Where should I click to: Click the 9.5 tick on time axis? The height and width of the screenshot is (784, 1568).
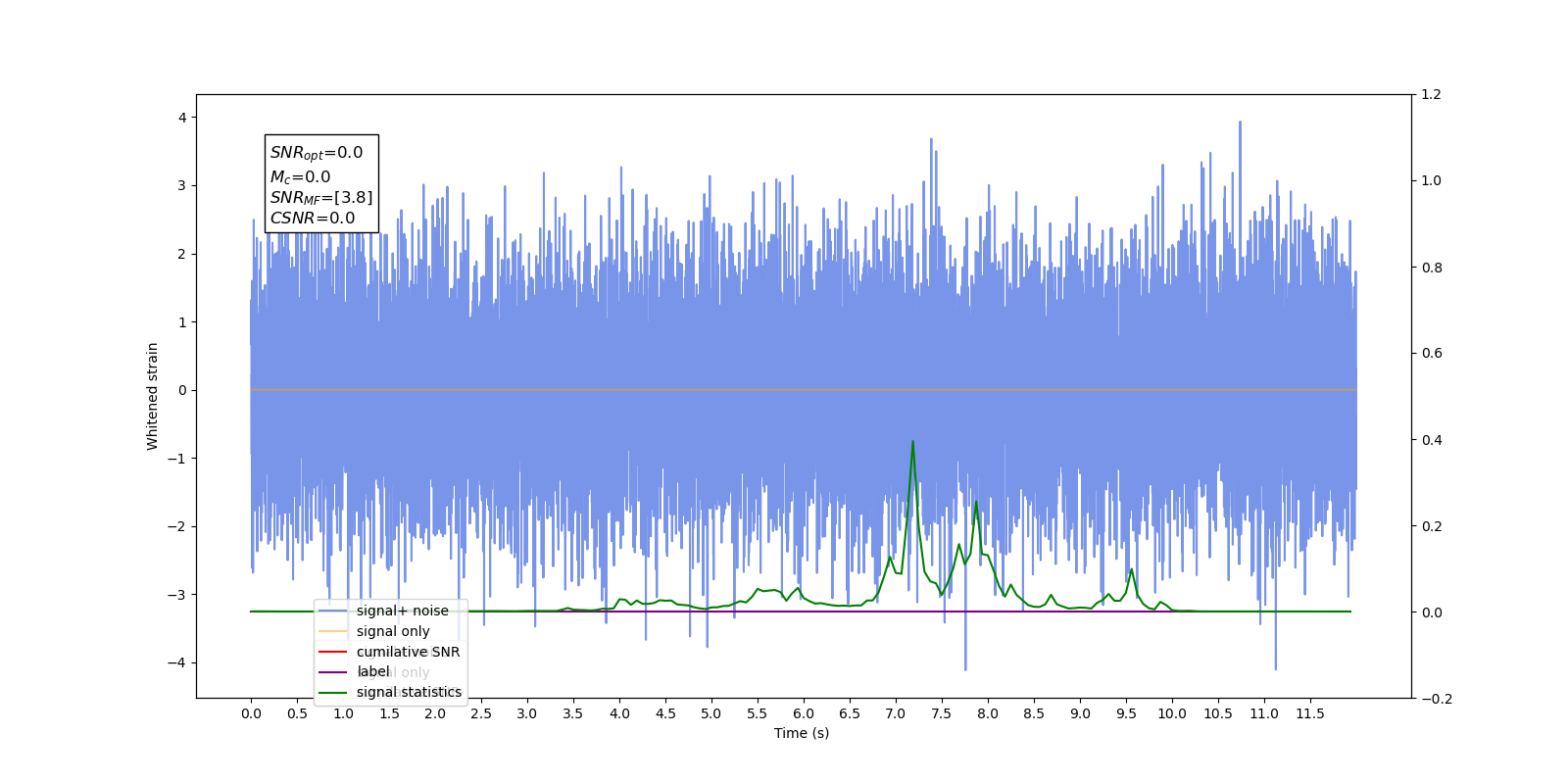1126,713
